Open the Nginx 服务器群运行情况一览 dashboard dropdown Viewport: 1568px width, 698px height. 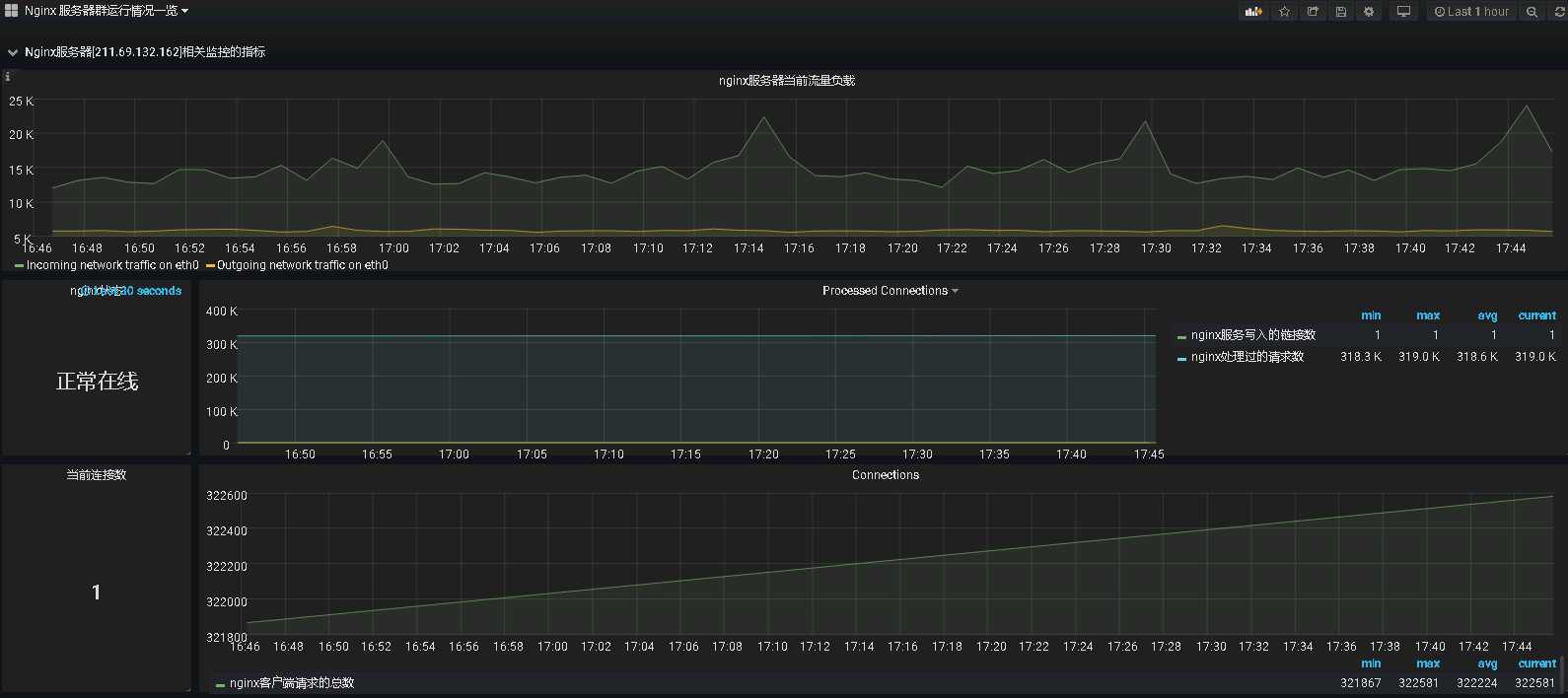107,11
